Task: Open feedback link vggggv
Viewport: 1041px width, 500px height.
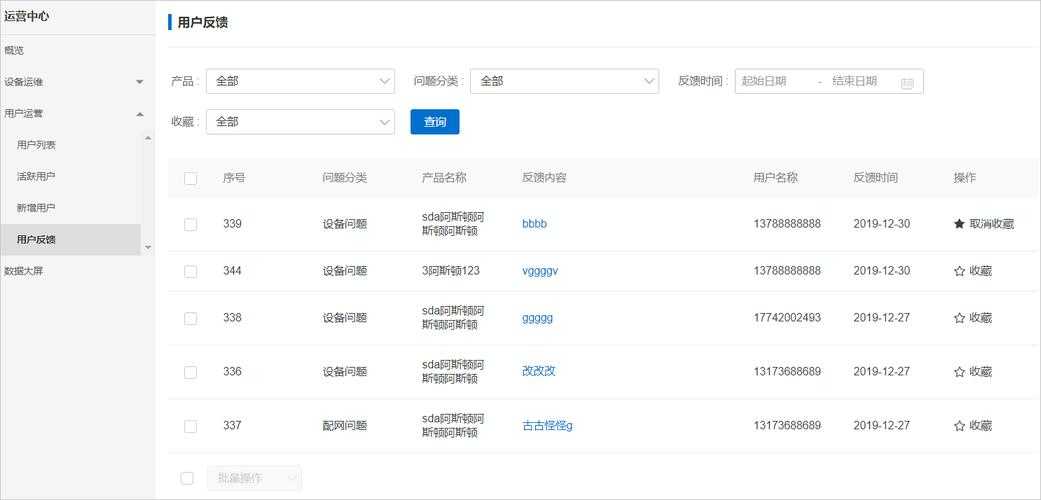Action: pos(540,271)
